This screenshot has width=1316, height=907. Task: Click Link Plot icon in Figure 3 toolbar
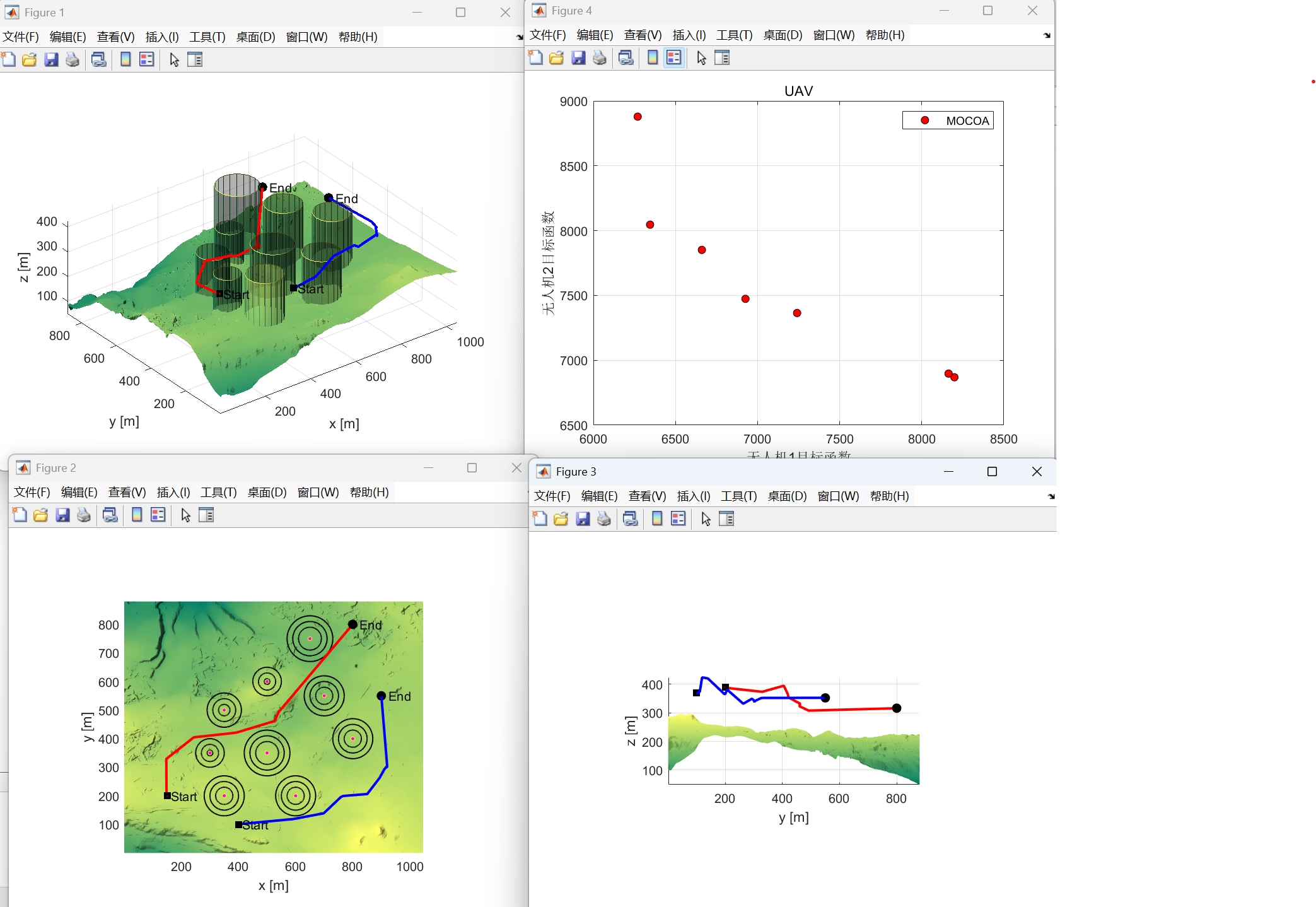[x=630, y=519]
